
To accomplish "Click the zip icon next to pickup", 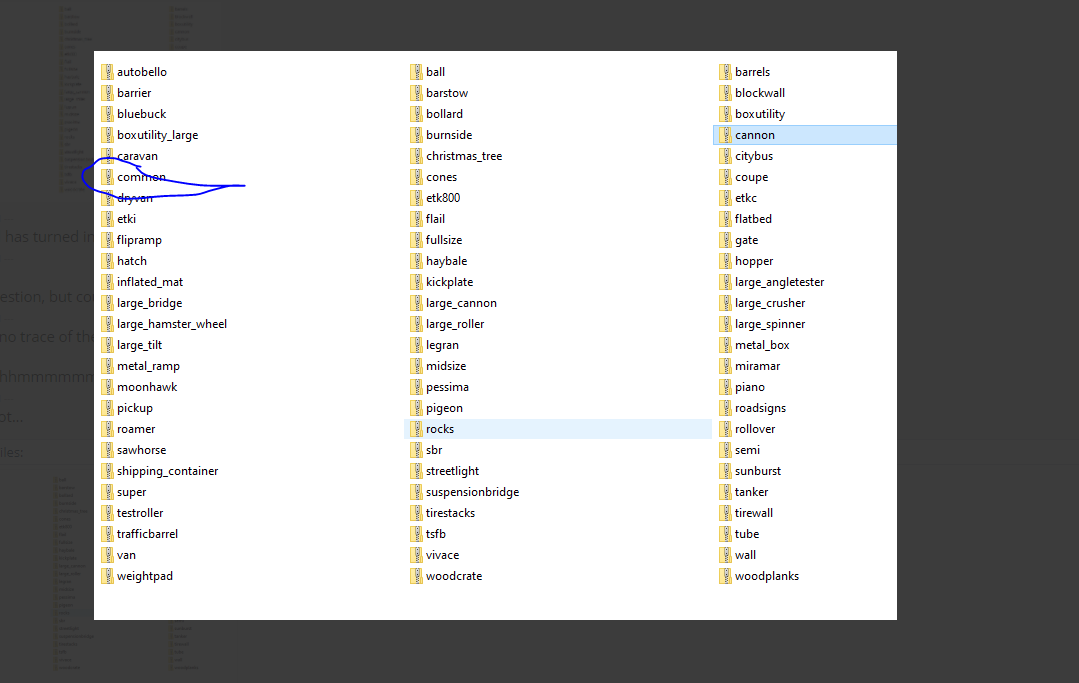I will [x=107, y=409].
